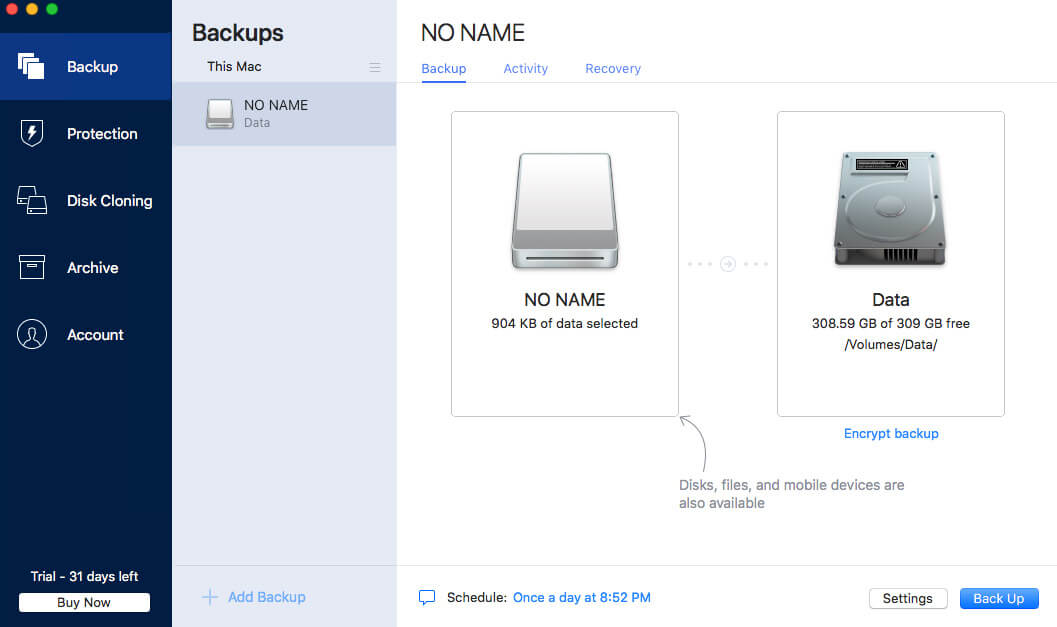Switch to the Recovery tab
Screen dimensions: 1057x627
pyautogui.click(x=613, y=69)
